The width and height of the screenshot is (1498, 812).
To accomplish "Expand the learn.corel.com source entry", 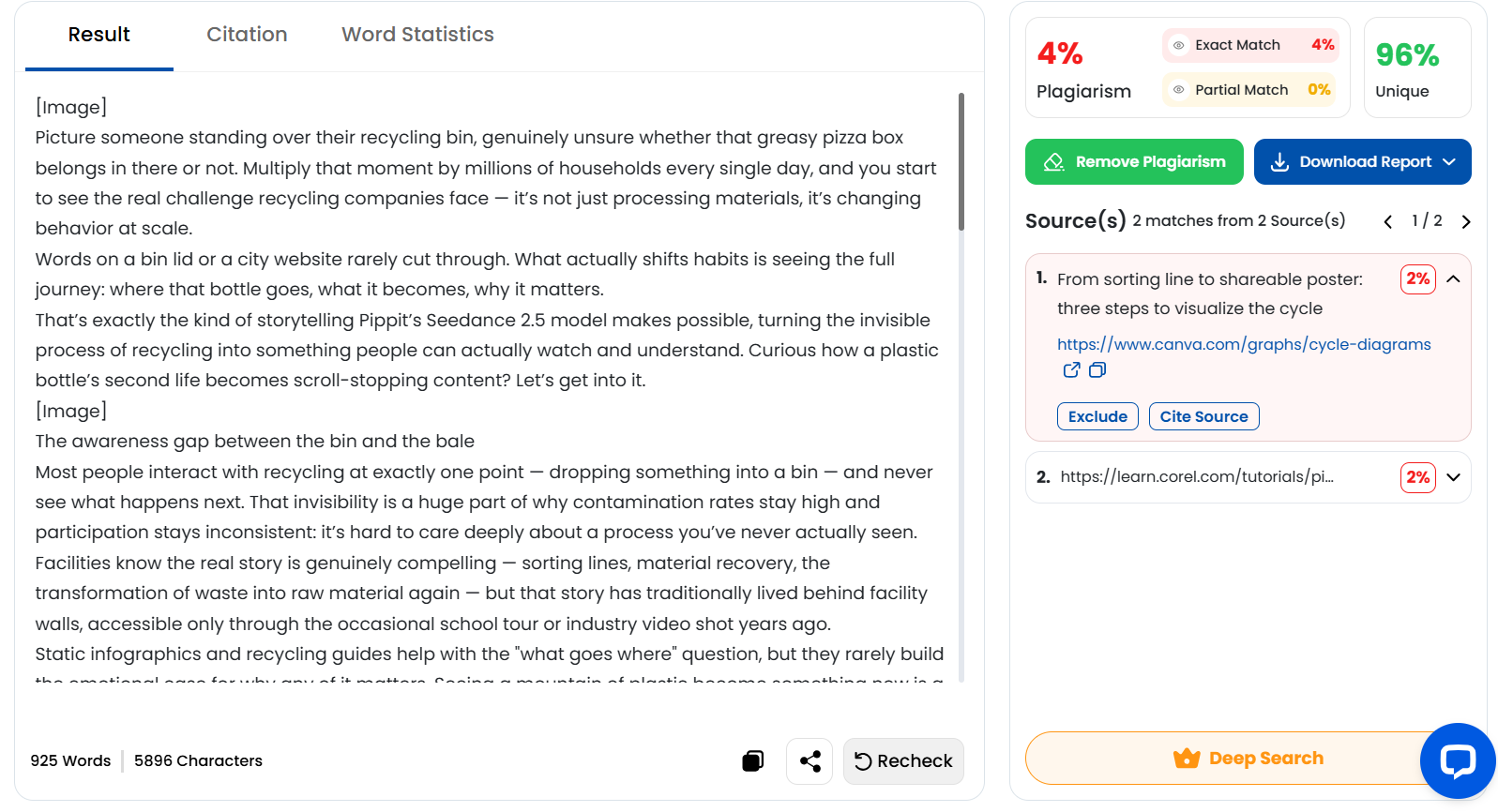I will (1453, 477).
